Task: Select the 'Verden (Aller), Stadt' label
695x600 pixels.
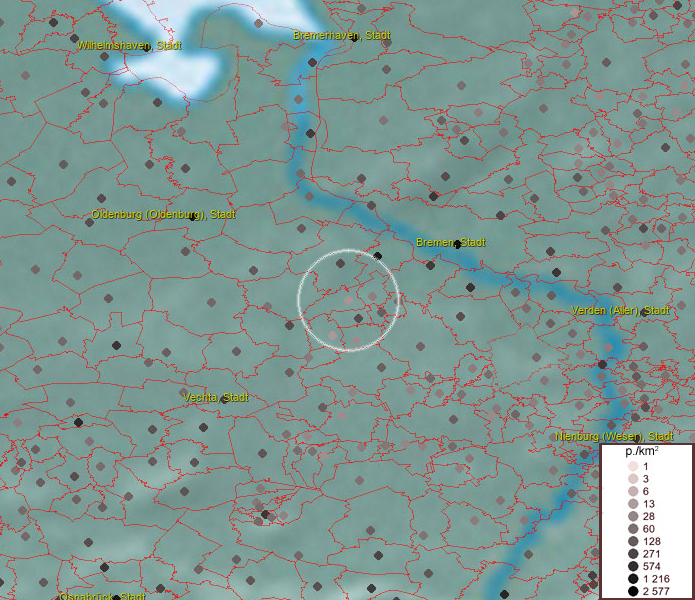Action: pos(620,310)
